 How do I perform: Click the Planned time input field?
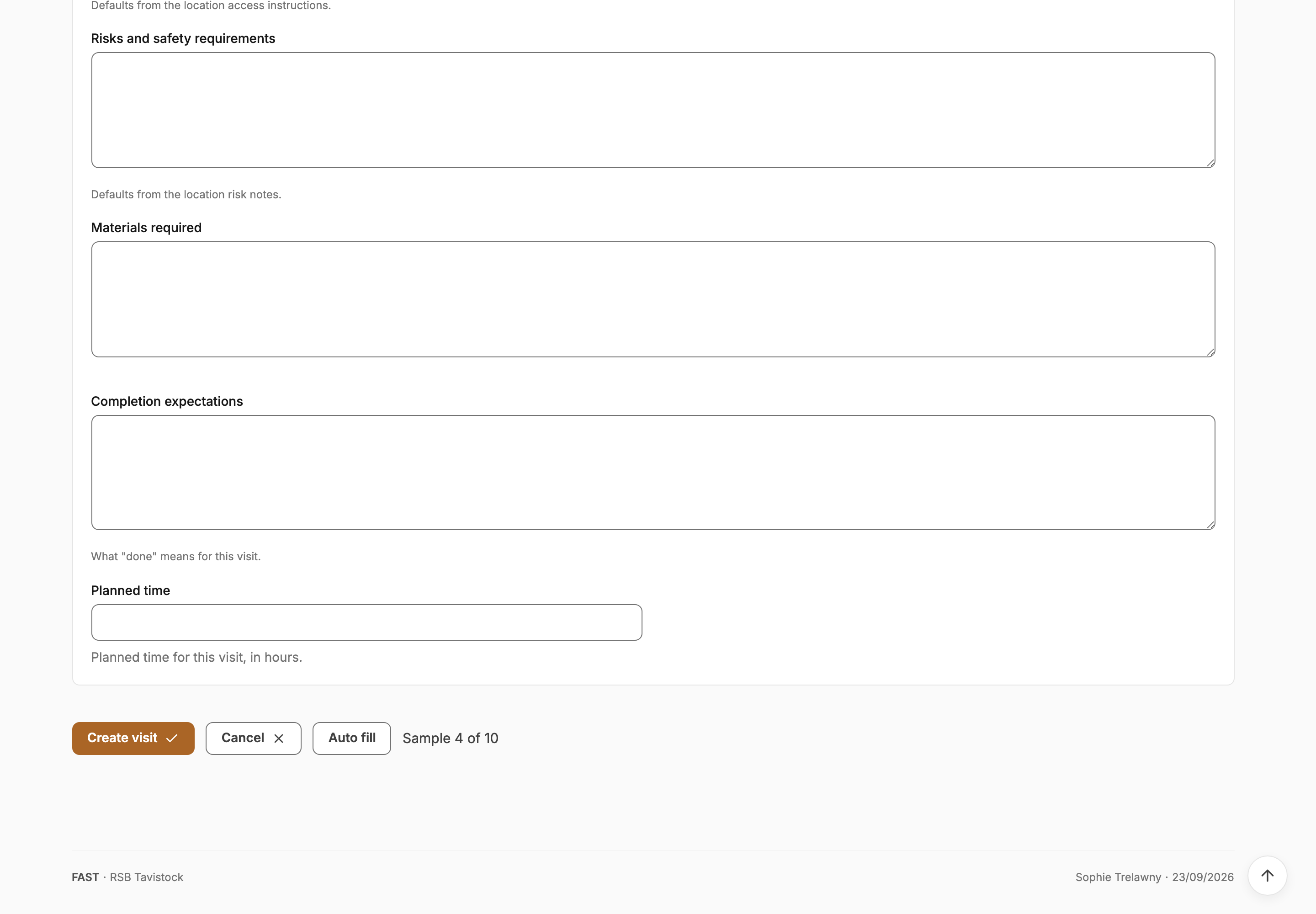366,622
